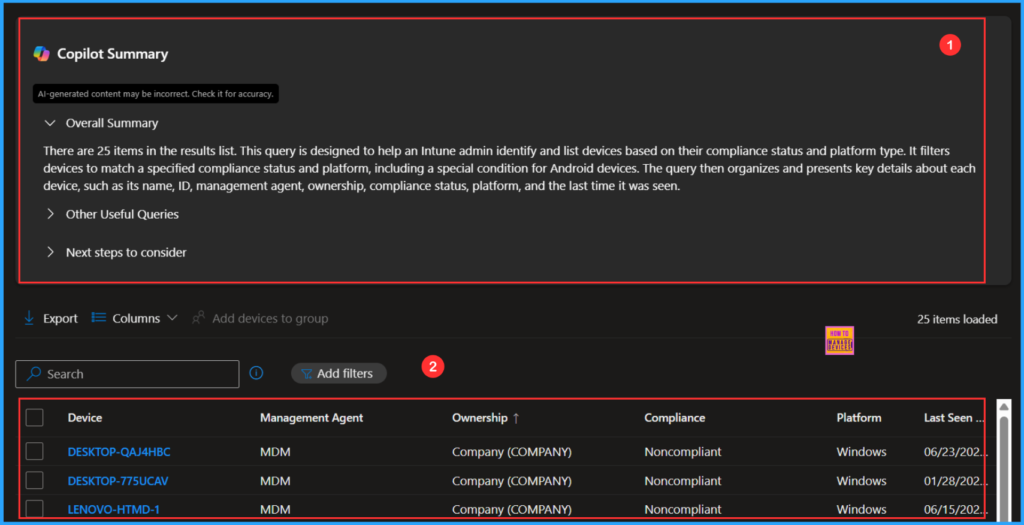Image resolution: width=1024 pixels, height=525 pixels.
Task: Click the Copilot logo icon
Action: tap(42, 54)
